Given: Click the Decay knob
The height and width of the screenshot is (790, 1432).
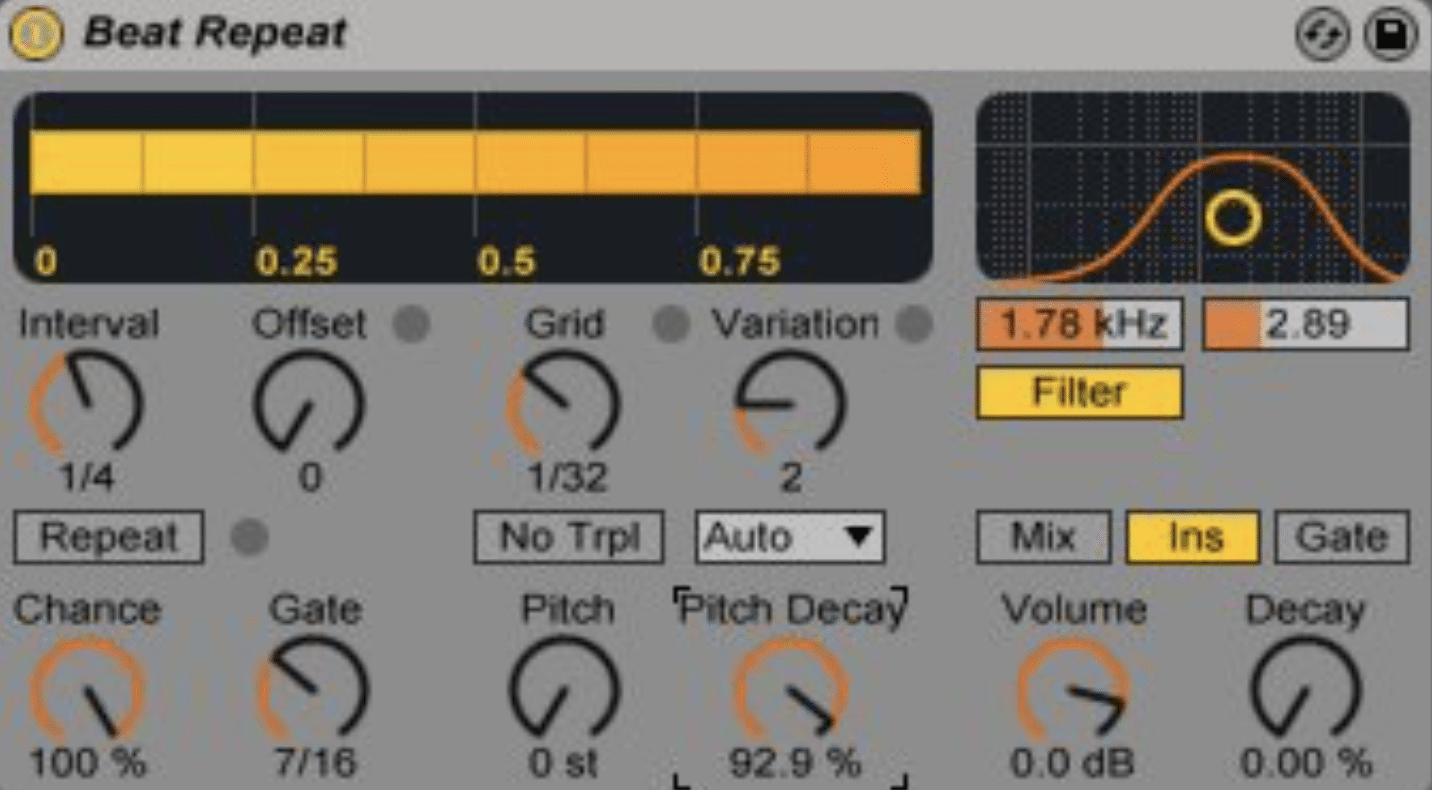Looking at the screenshot, I should [1305, 690].
